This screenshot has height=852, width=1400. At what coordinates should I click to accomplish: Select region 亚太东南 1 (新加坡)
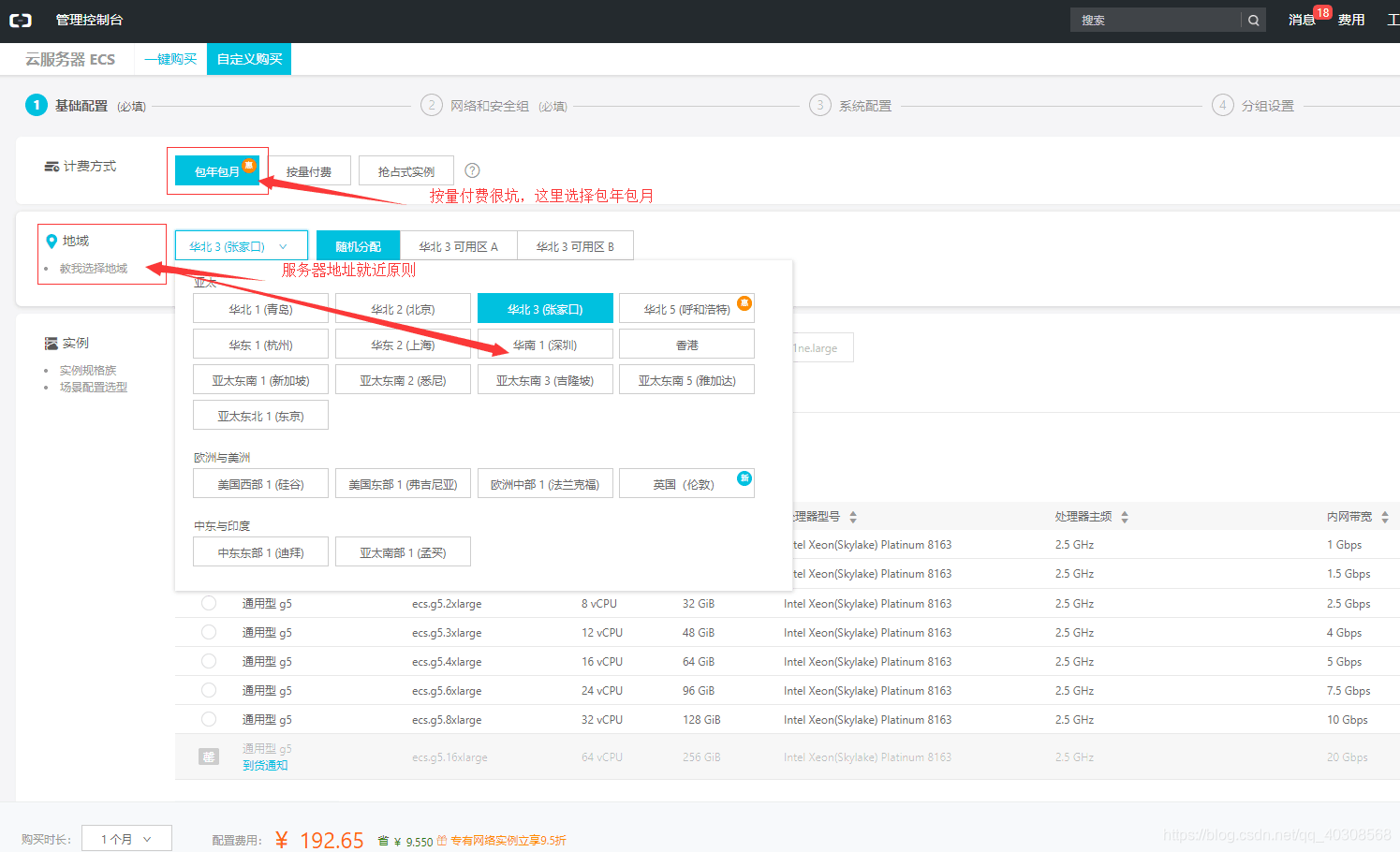(x=260, y=379)
